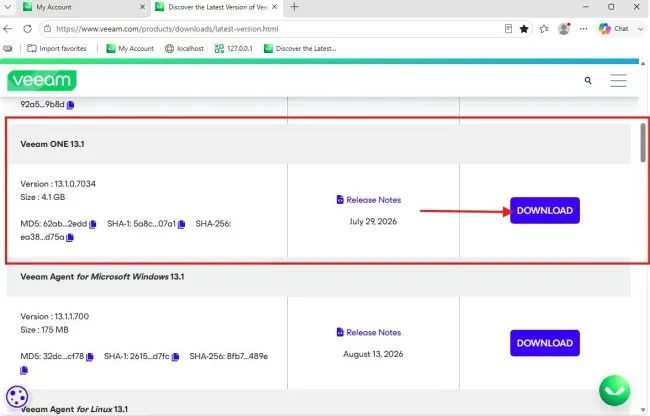The height and width of the screenshot is (416, 650).
Task: Copy Veeam ONE SHA-1 5a8c...07a1 hash
Action: tap(181, 224)
